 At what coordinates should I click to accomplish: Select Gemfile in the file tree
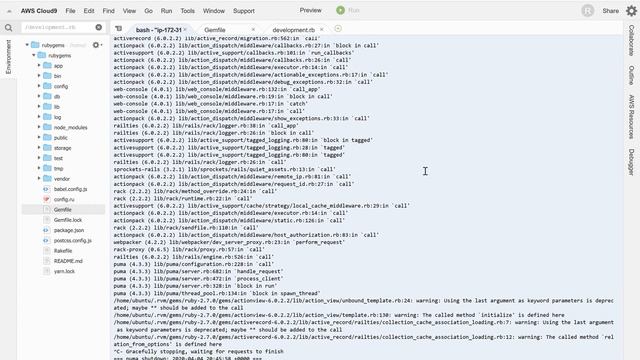(63, 209)
